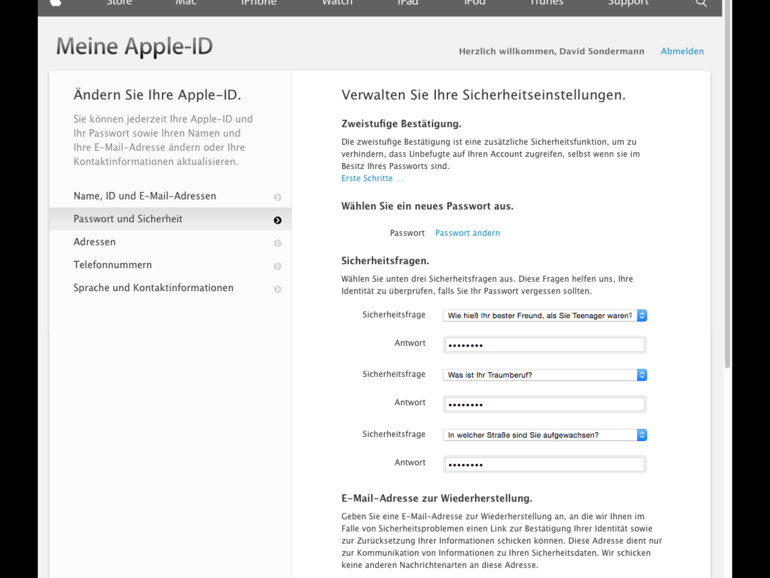Image resolution: width=770 pixels, height=578 pixels.
Task: Select the Adressen section
Action: coord(170,242)
